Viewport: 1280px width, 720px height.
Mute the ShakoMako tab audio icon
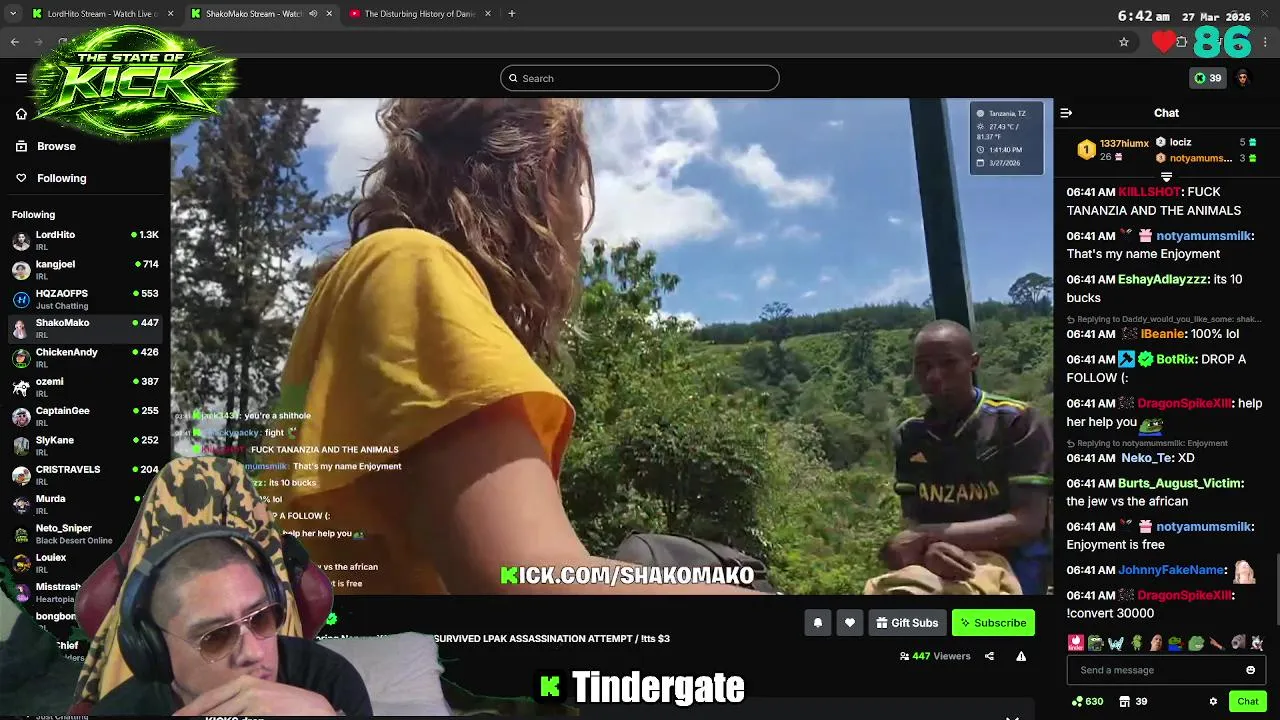(313, 14)
